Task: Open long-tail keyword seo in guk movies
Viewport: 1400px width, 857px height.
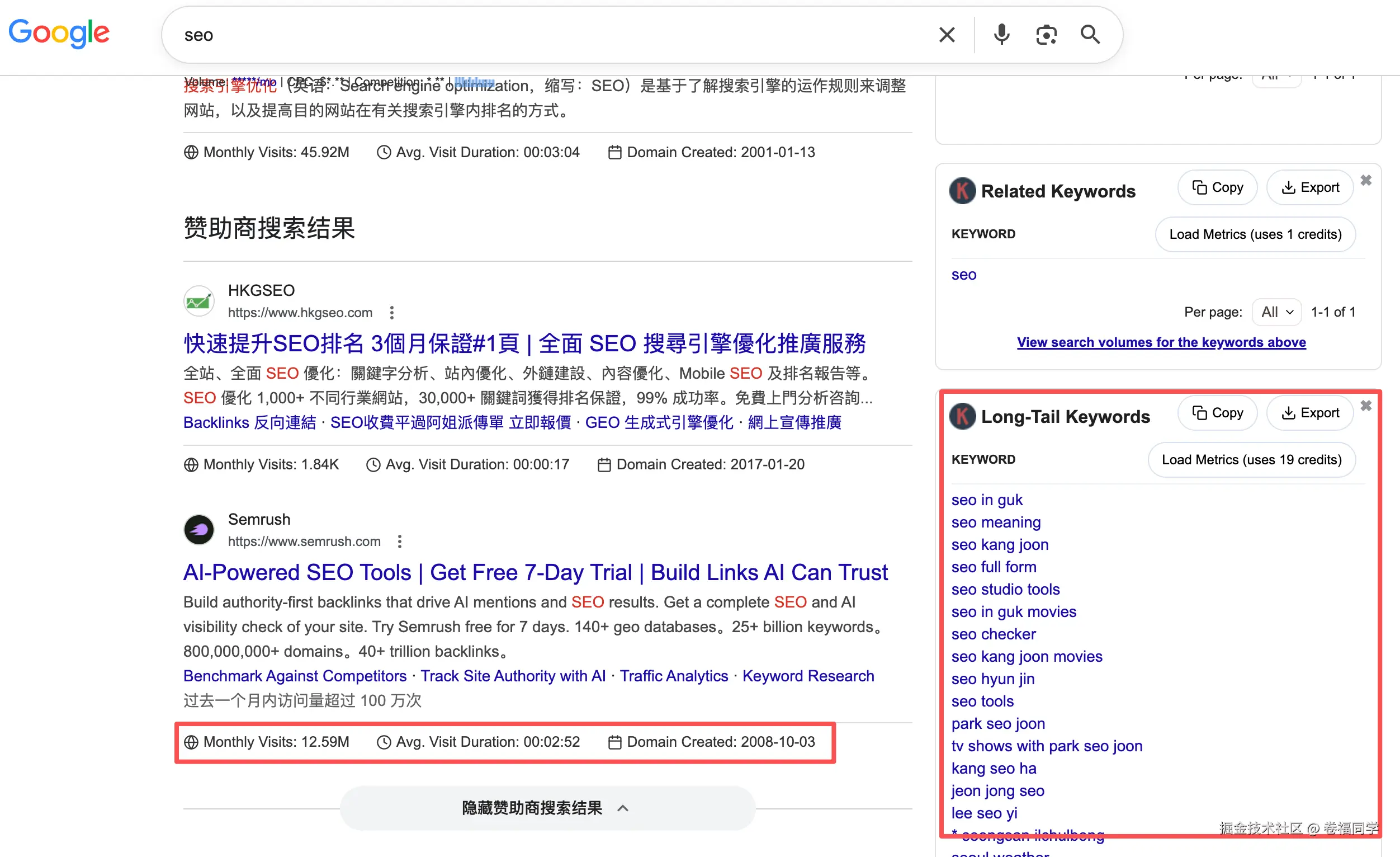Action: click(1014, 611)
